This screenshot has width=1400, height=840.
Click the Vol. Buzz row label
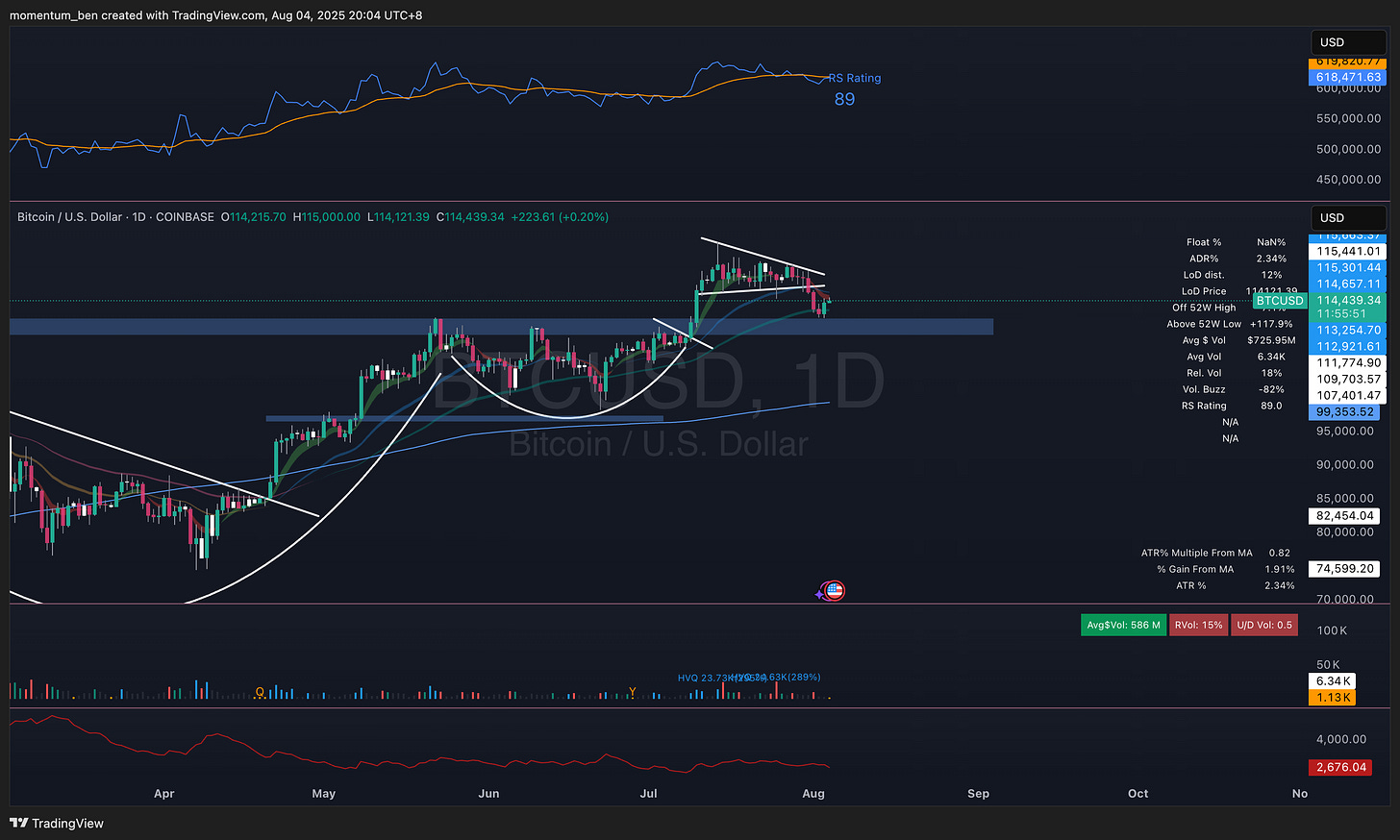[1204, 389]
